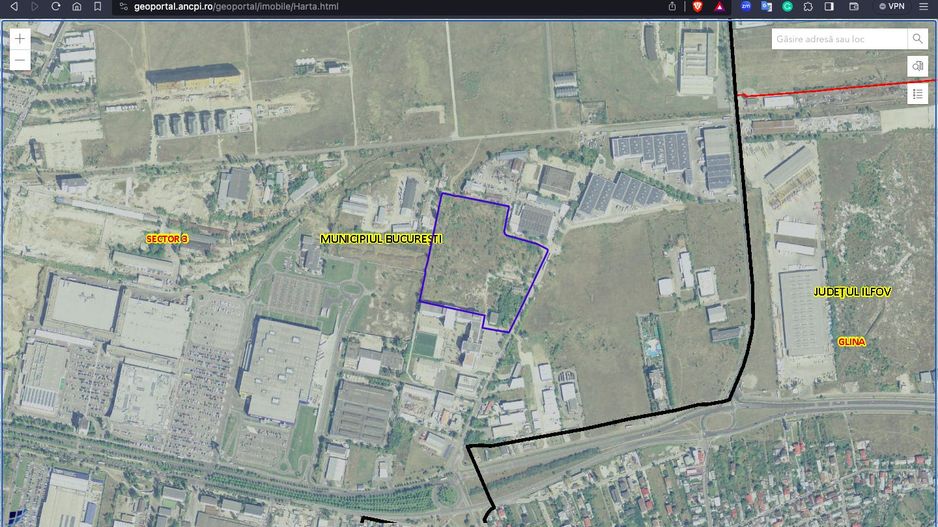Go forward in browser history
This screenshot has width=938, height=527.
(35, 7)
